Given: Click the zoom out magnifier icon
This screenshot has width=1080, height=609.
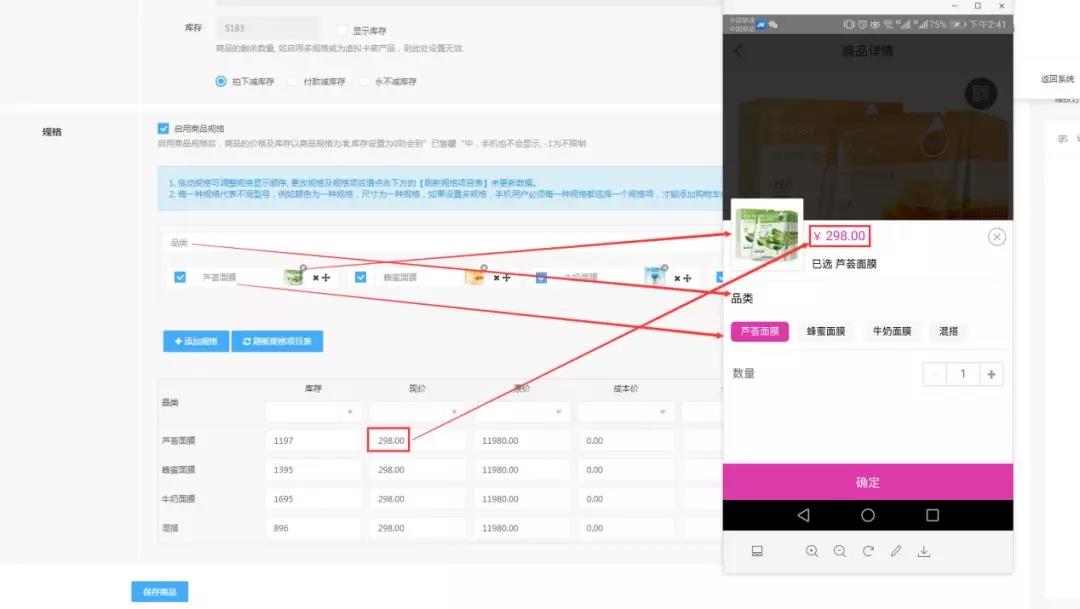Looking at the screenshot, I should pyautogui.click(x=840, y=551).
